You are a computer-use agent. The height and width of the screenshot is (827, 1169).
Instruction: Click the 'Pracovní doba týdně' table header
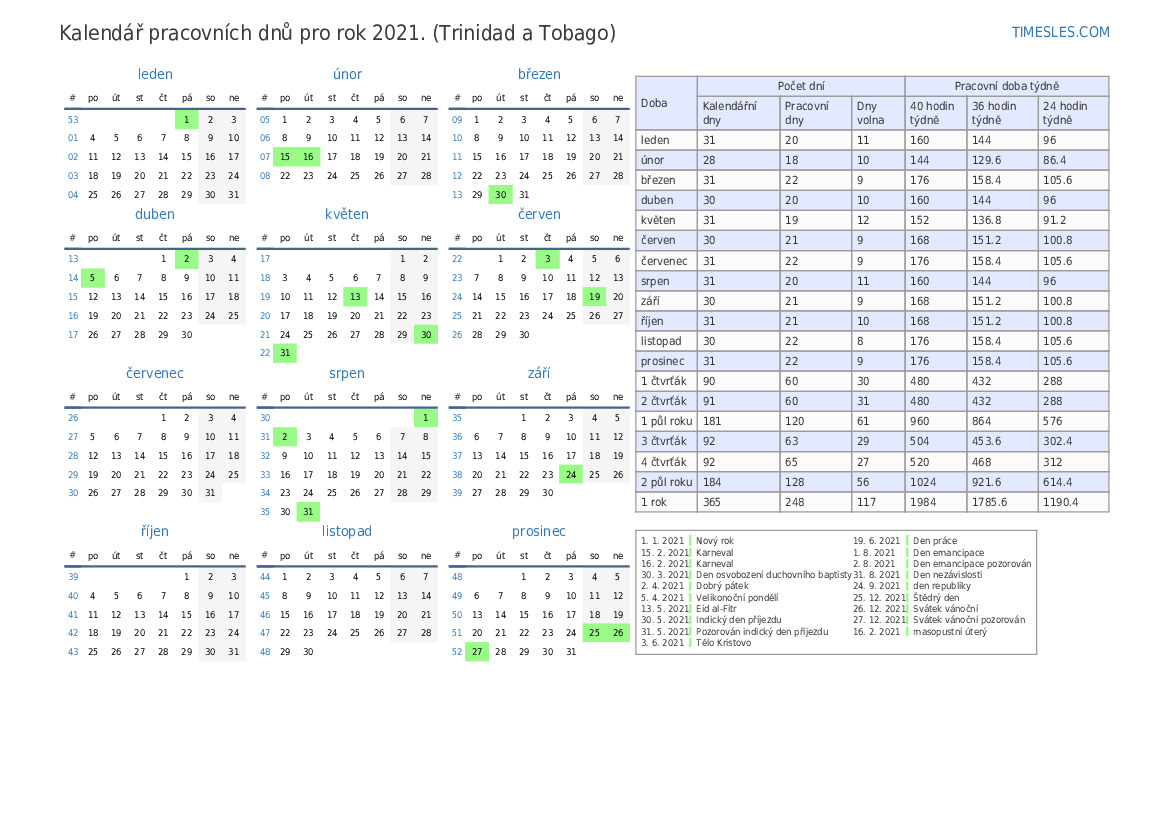pos(1006,87)
